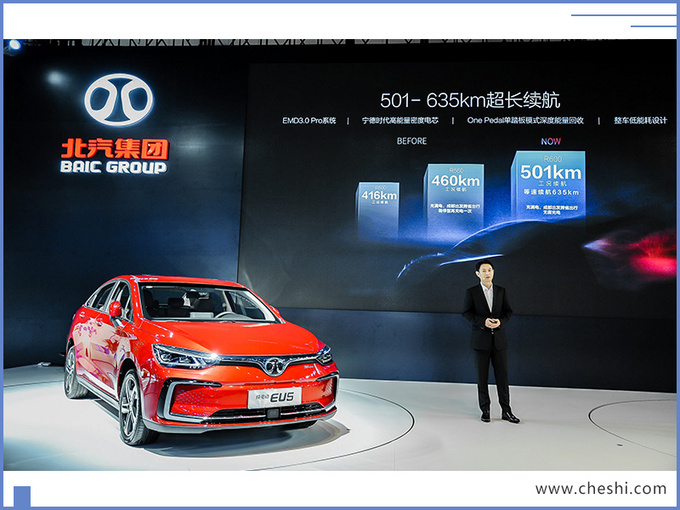Select the 416km range block

click(x=378, y=205)
